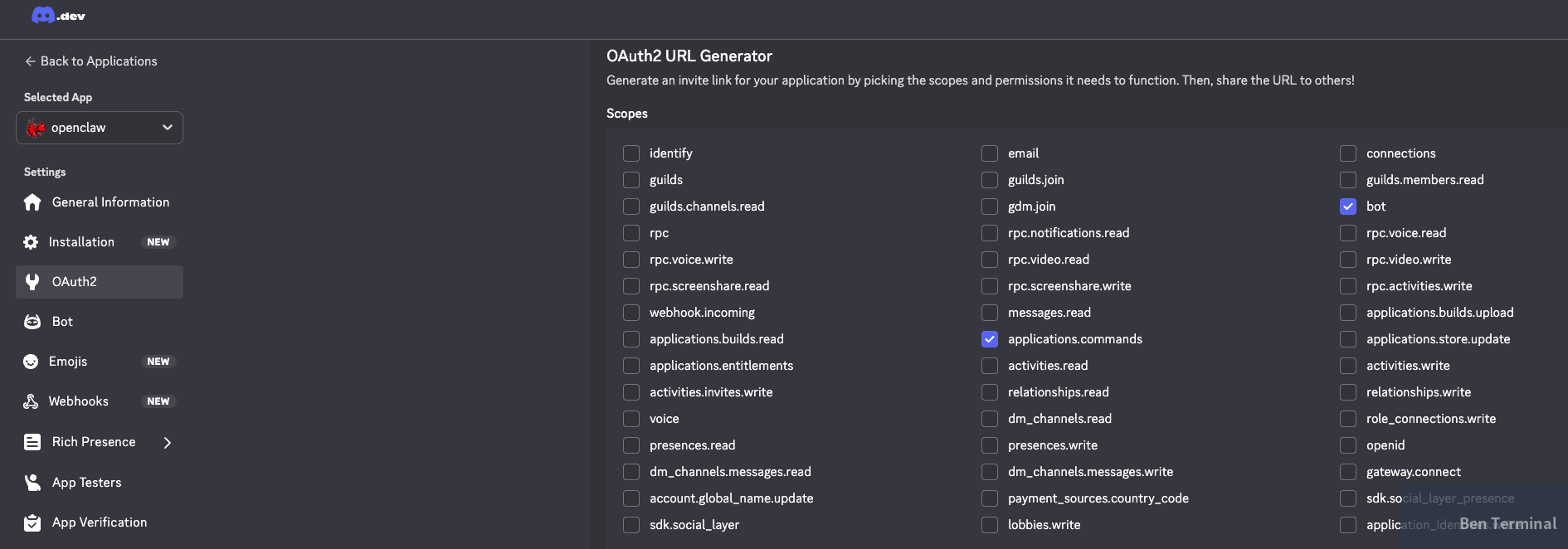
Task: Open Webhooks settings via the sidebar icon
Action: coord(32,401)
